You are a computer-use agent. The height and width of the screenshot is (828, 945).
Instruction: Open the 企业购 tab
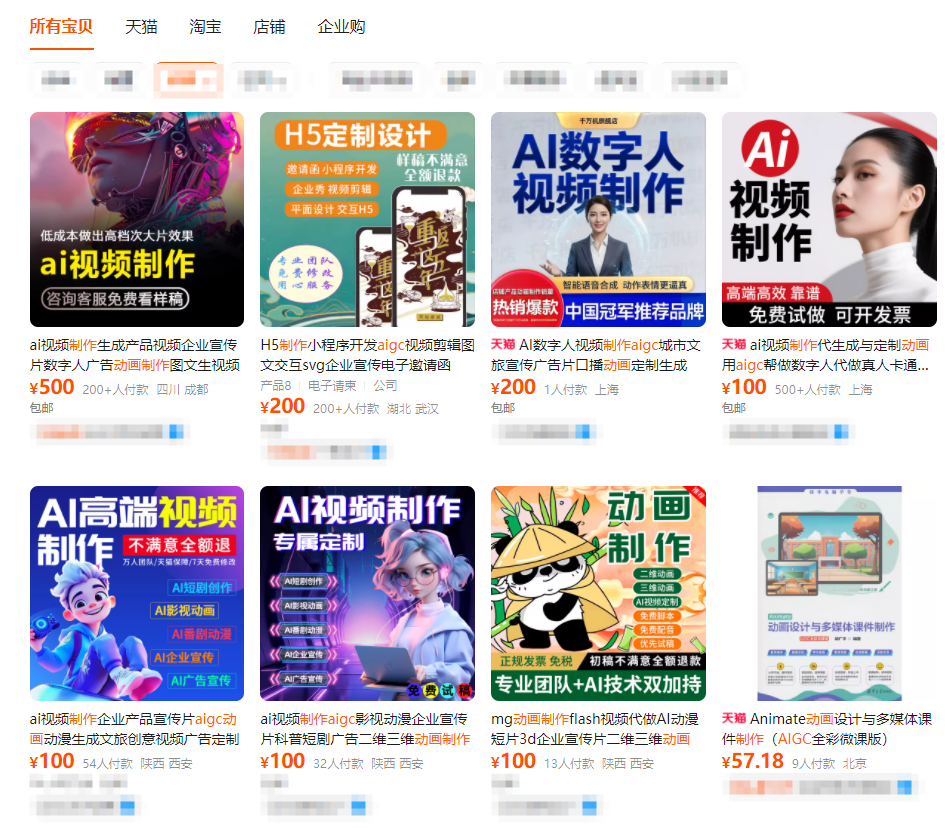pyautogui.click(x=343, y=27)
